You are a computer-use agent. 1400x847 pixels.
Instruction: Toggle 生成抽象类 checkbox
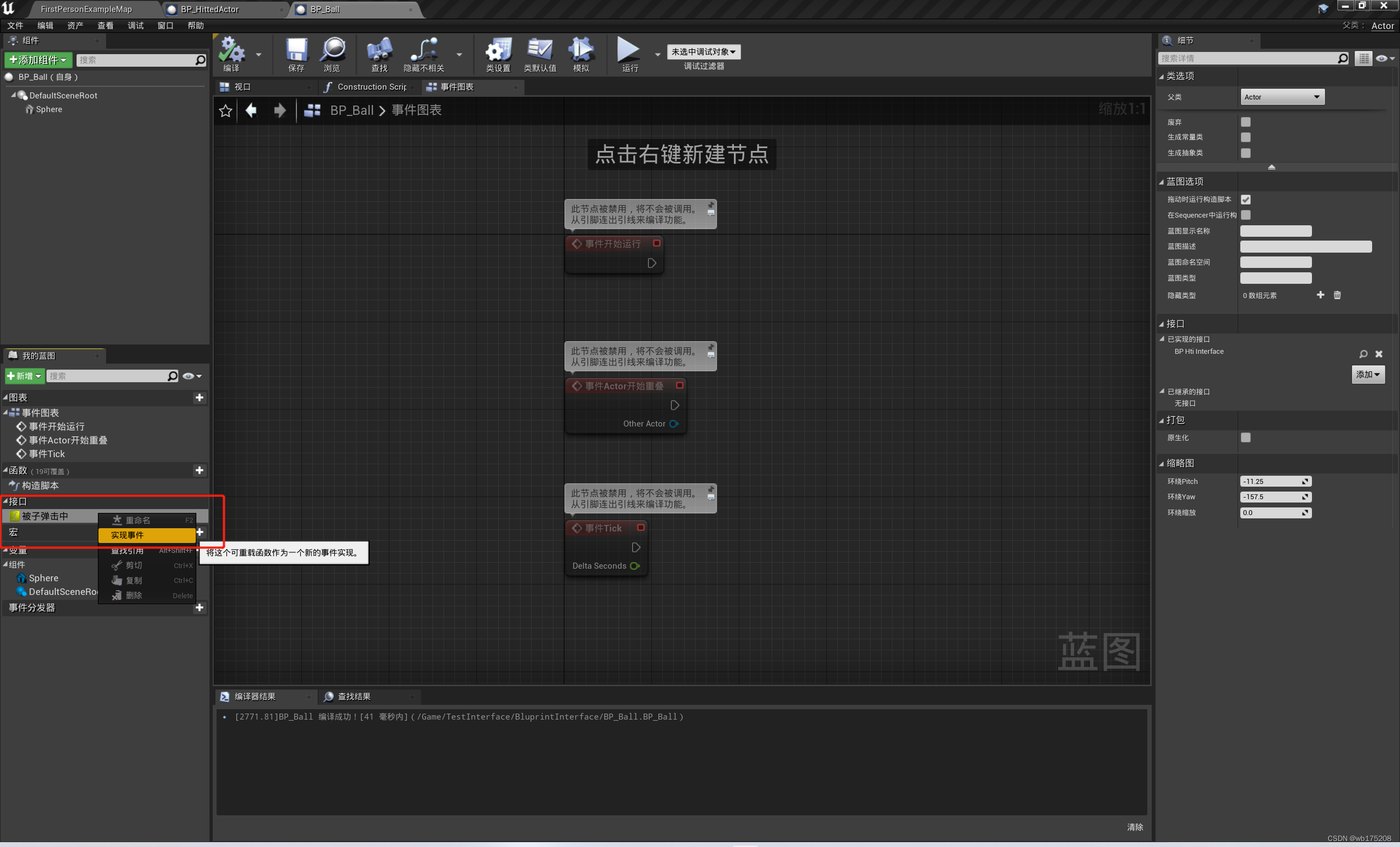pyautogui.click(x=1246, y=154)
